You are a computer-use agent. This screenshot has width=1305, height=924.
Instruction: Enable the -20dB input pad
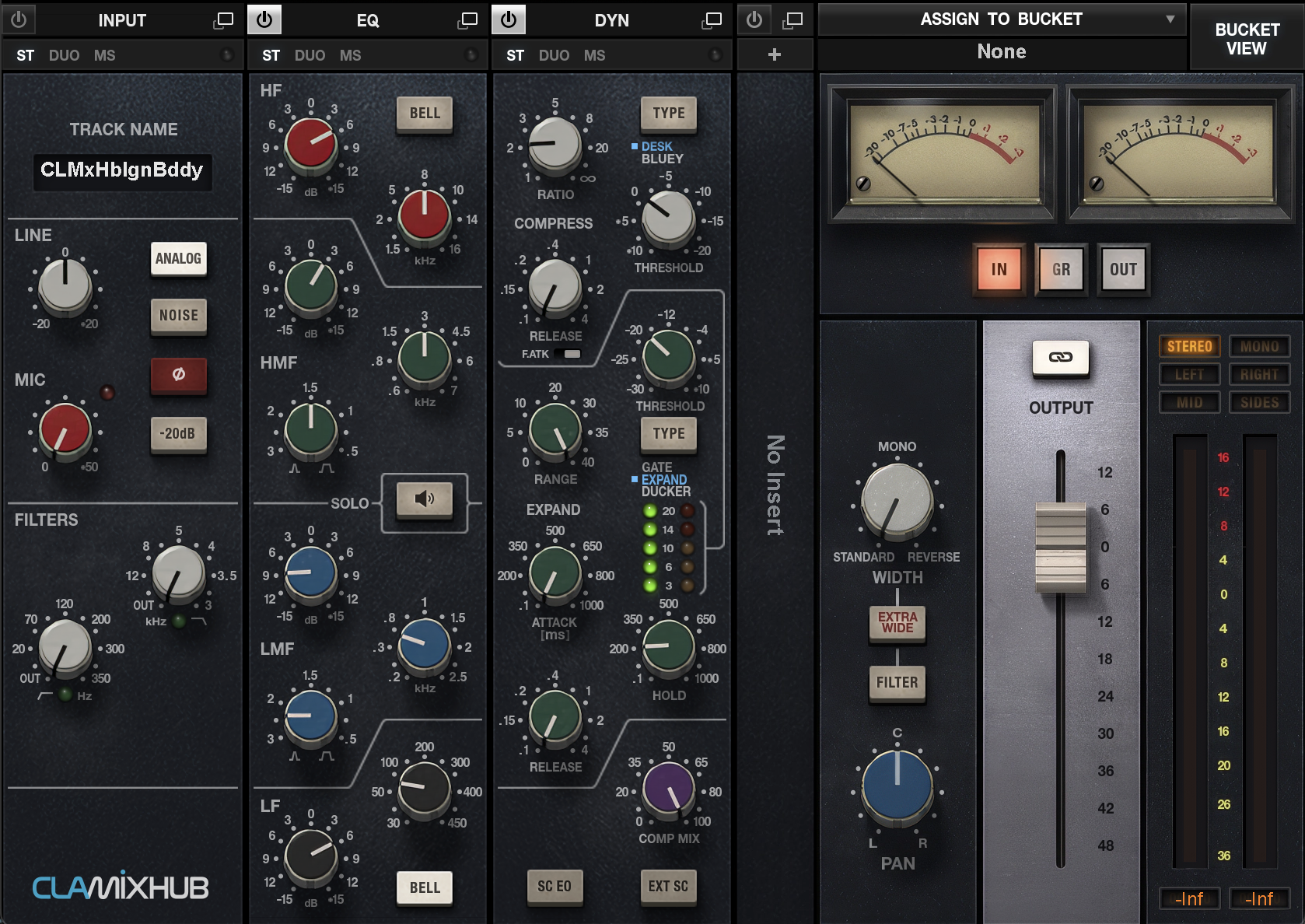tap(178, 435)
